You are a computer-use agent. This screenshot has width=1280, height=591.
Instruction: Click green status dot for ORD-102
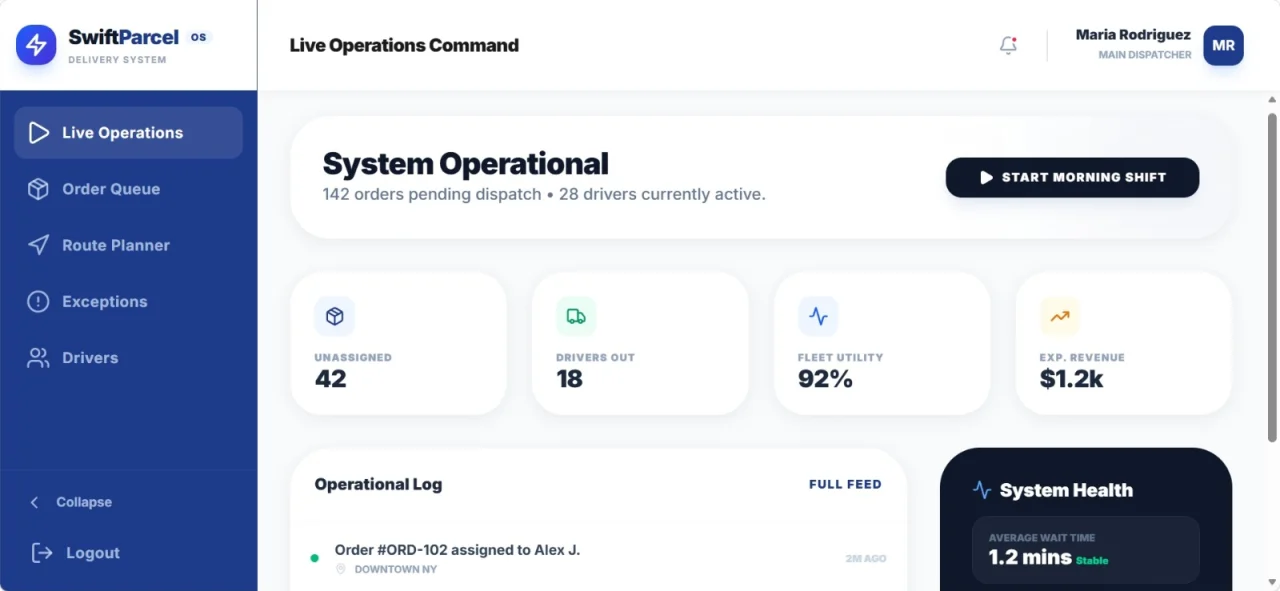[314, 558]
